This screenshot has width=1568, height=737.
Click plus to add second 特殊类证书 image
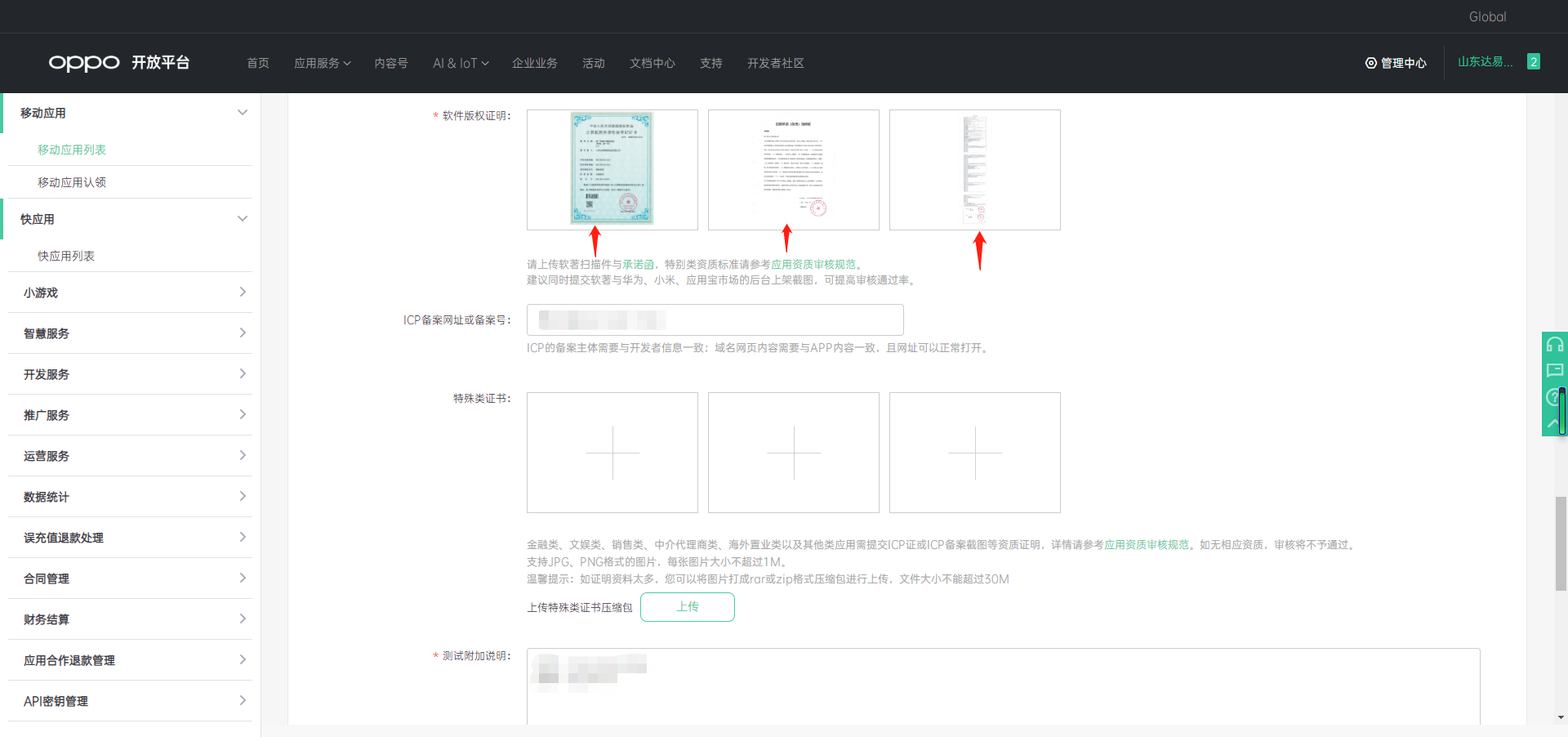pyautogui.click(x=794, y=453)
